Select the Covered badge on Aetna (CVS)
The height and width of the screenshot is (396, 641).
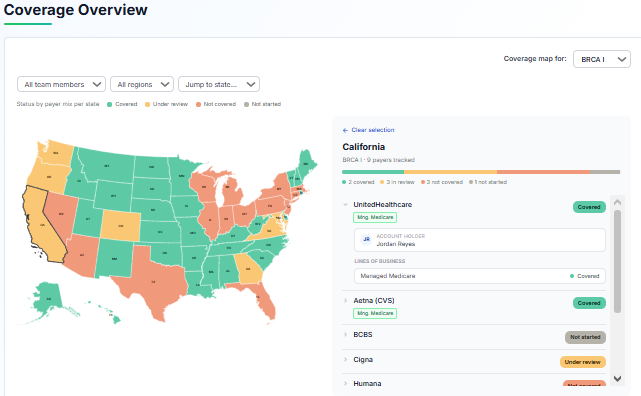tap(589, 303)
